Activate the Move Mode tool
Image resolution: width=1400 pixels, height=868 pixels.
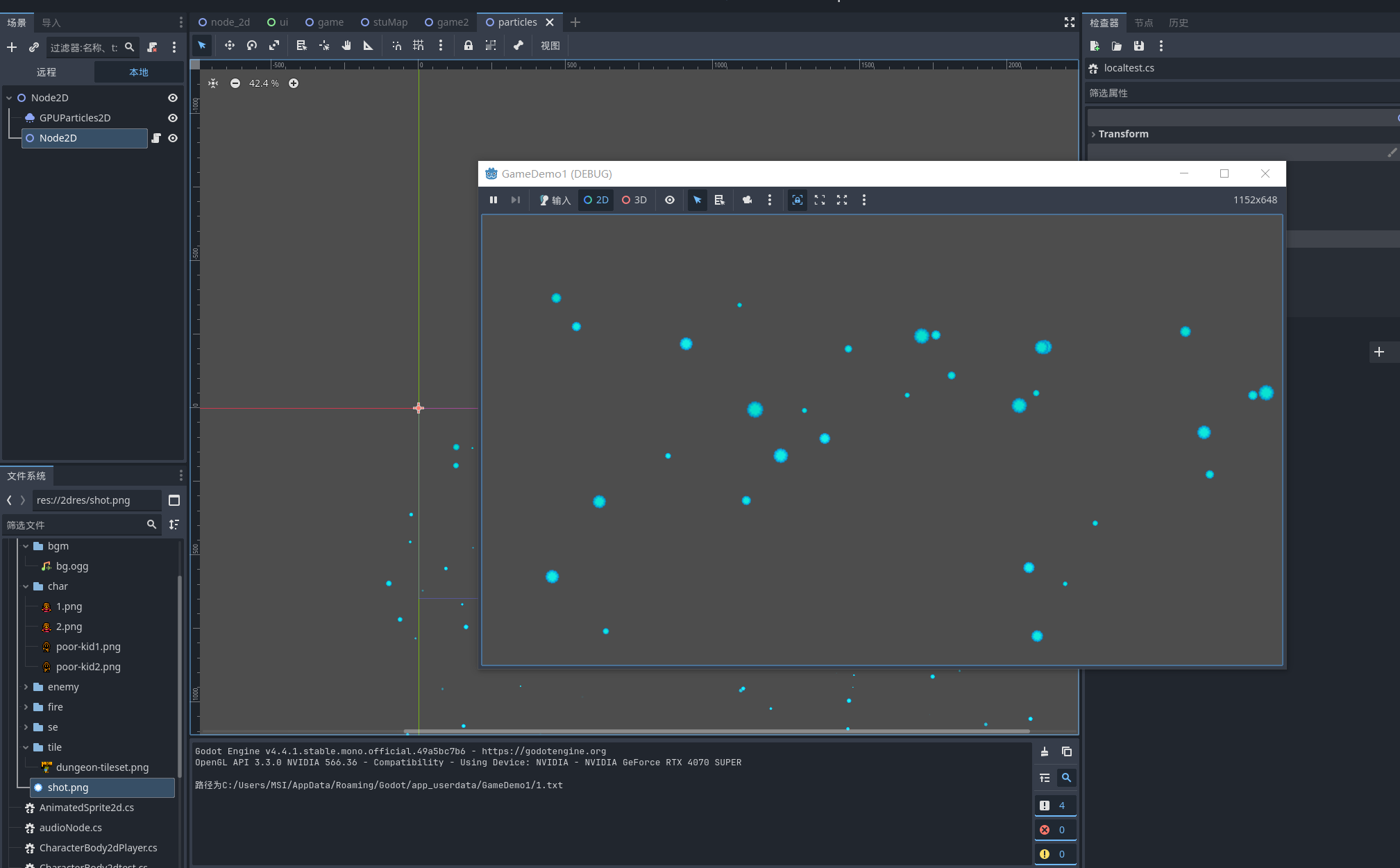[x=230, y=46]
